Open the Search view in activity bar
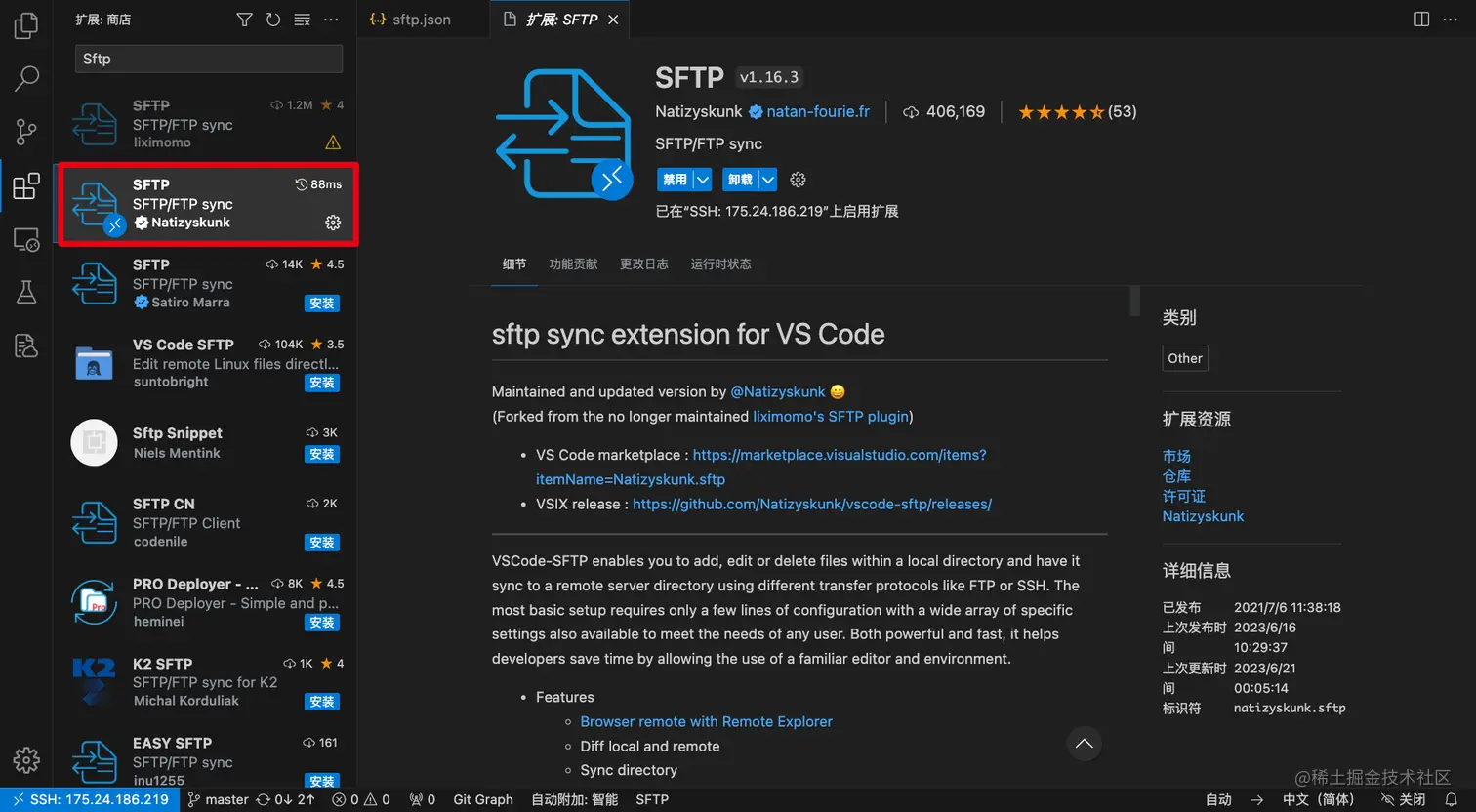Viewport: 1476px width, 812px height. point(26,78)
